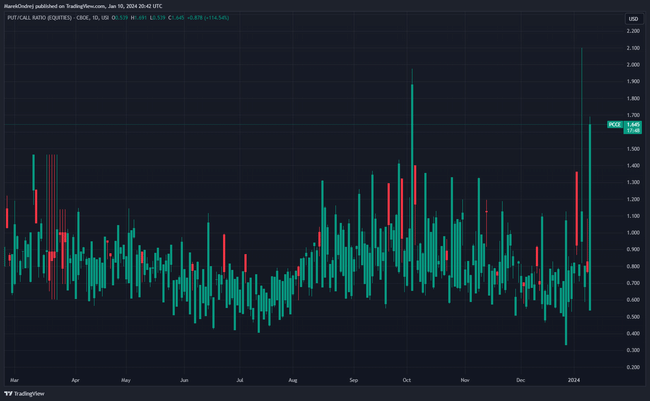The image size is (650, 401).
Task: Select the Aug marker on time axis
Action: 293,381
